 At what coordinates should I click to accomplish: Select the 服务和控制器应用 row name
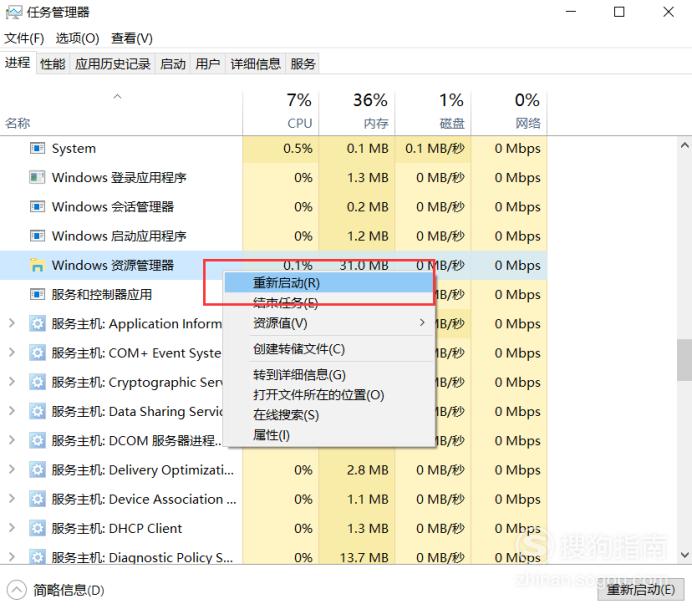(102, 294)
